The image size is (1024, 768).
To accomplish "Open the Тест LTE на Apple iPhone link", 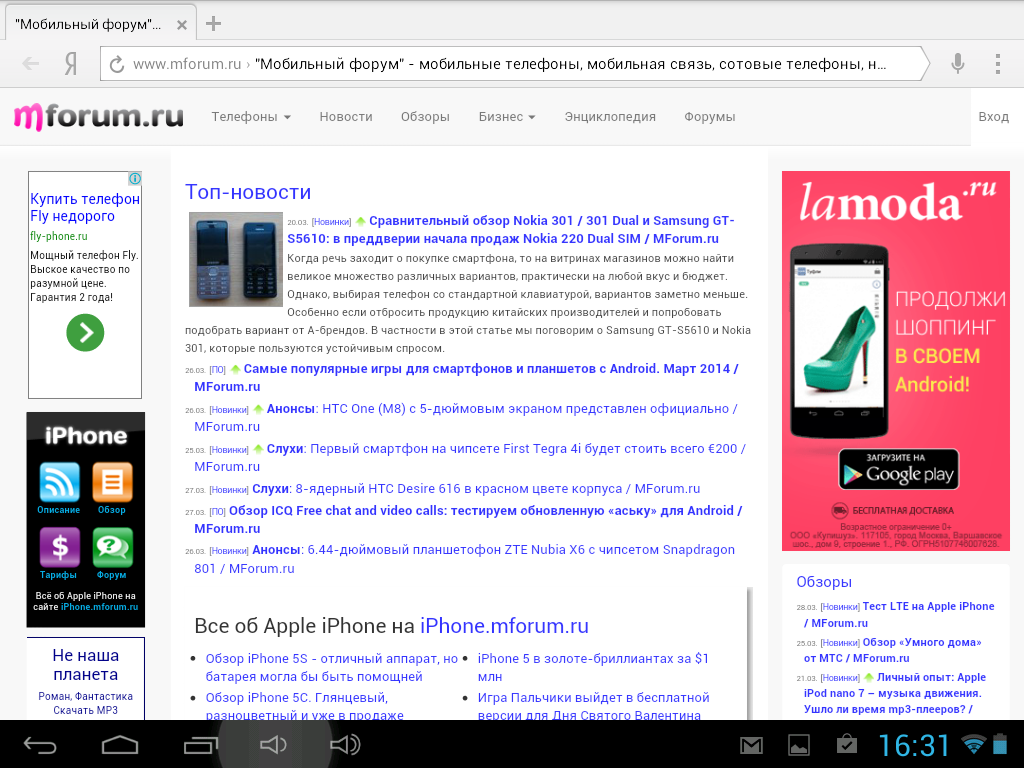I will pos(899,615).
